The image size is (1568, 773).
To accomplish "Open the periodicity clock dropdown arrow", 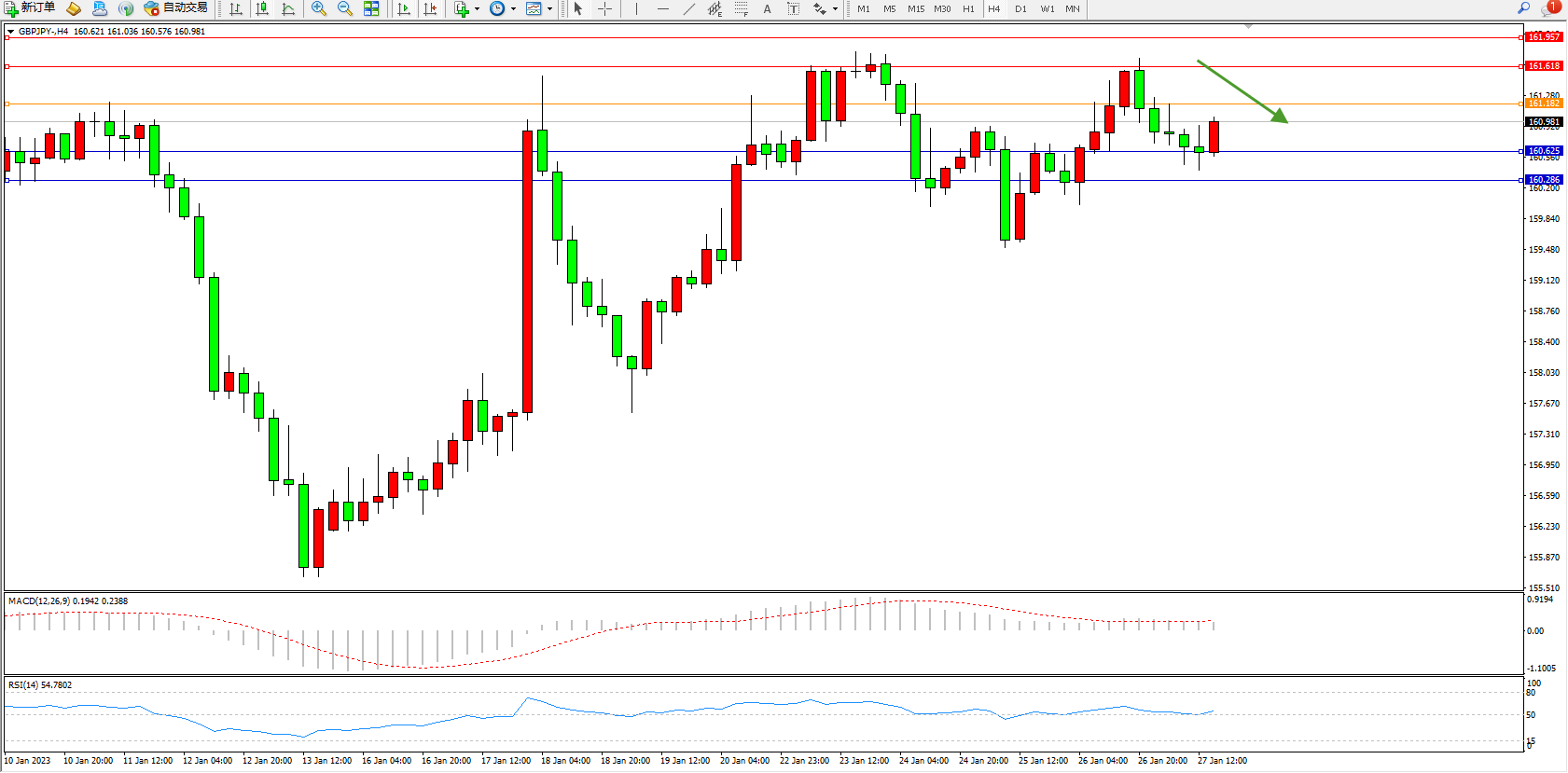I will coord(513,8).
